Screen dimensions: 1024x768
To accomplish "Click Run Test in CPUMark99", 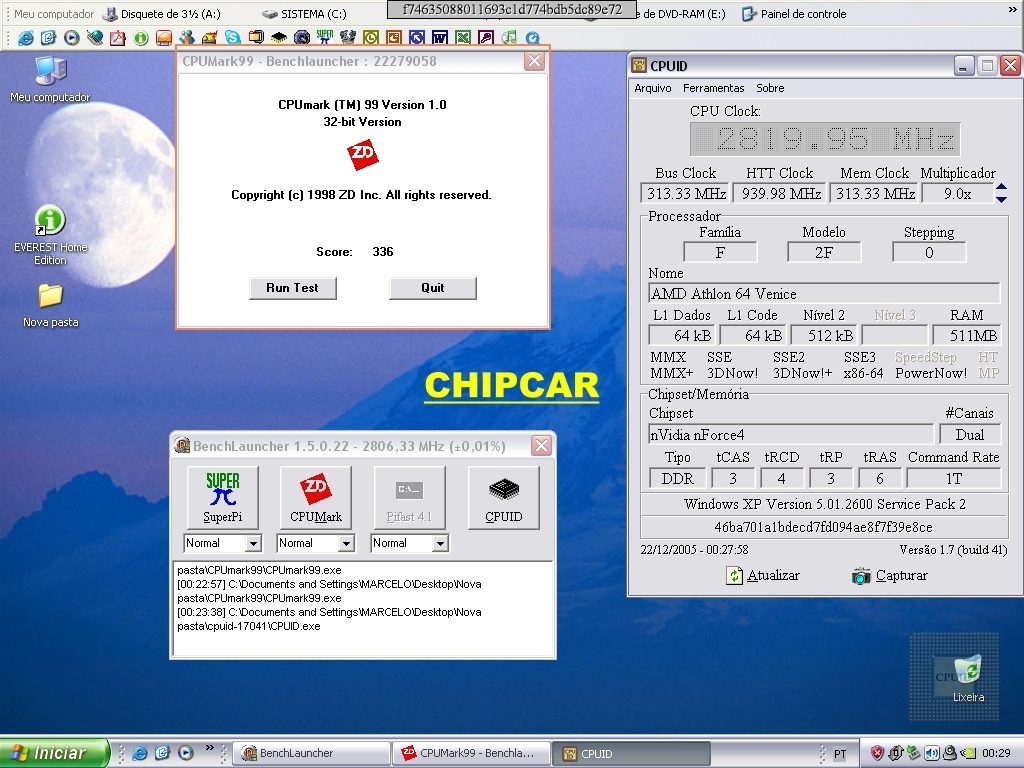I will pyautogui.click(x=293, y=288).
